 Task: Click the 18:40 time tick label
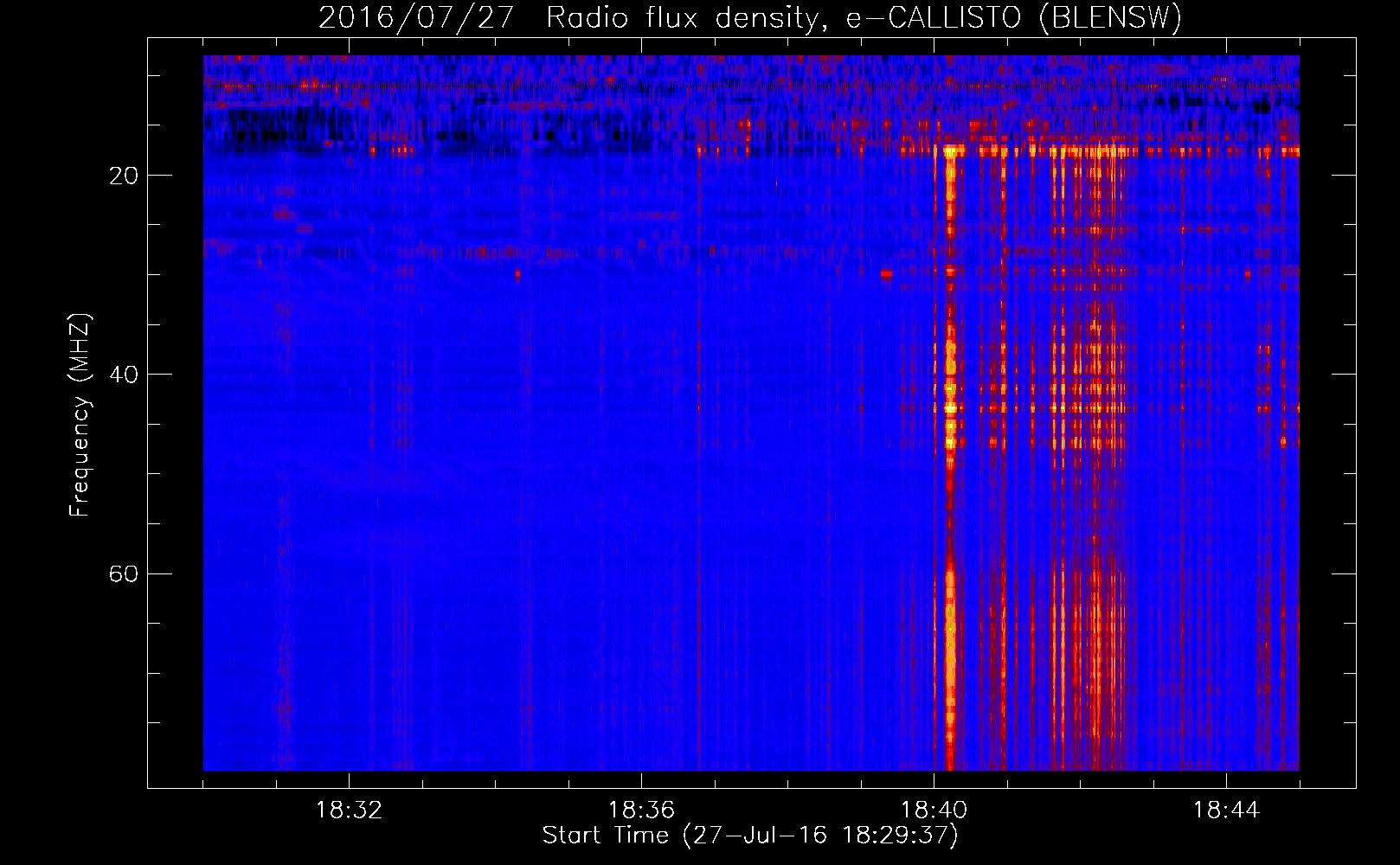coord(934,811)
